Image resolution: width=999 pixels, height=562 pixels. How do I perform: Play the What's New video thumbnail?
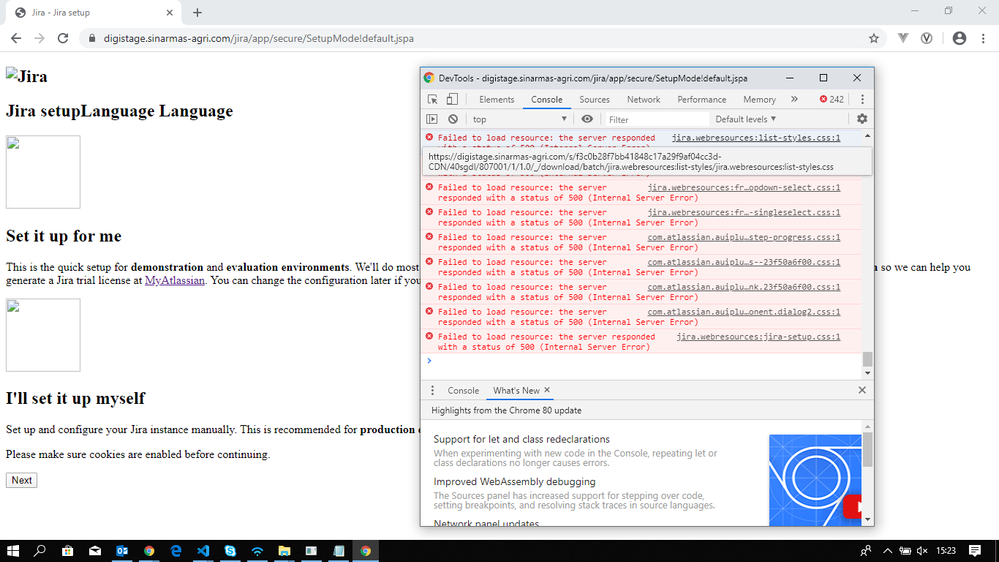tap(815, 480)
